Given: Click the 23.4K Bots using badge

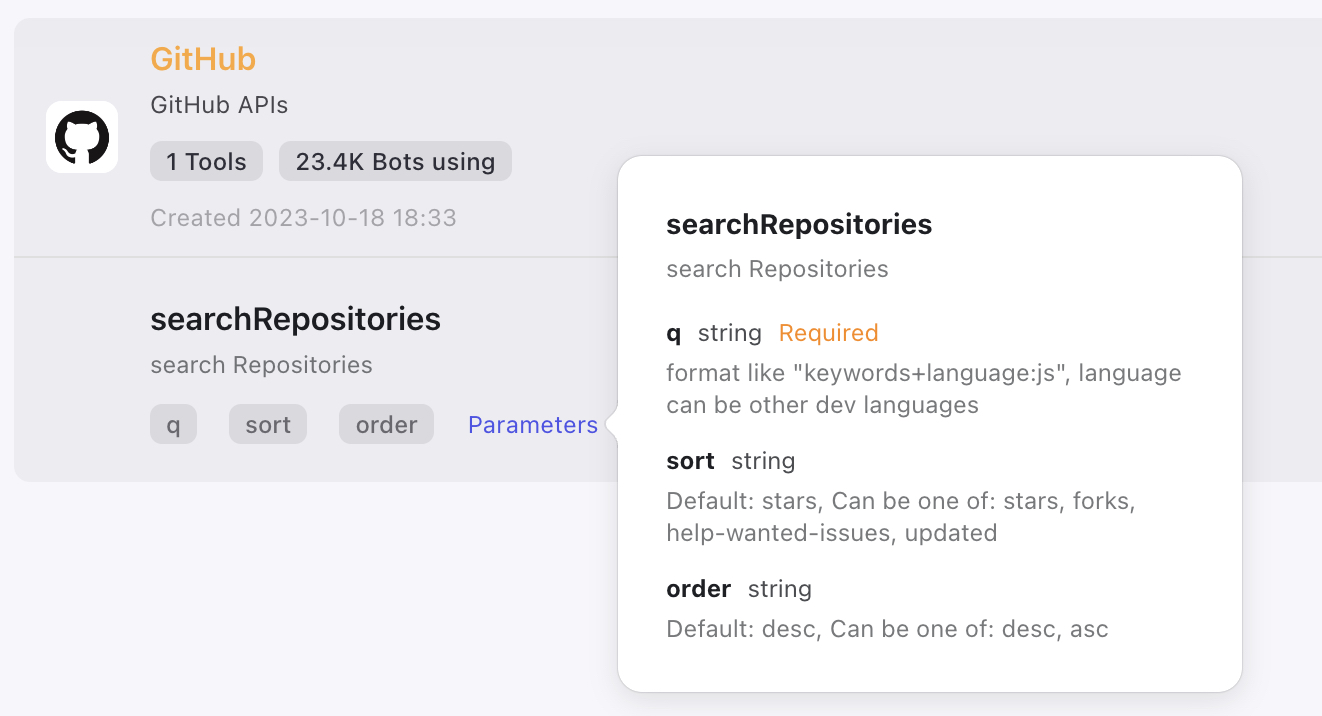Looking at the screenshot, I should [x=395, y=161].
